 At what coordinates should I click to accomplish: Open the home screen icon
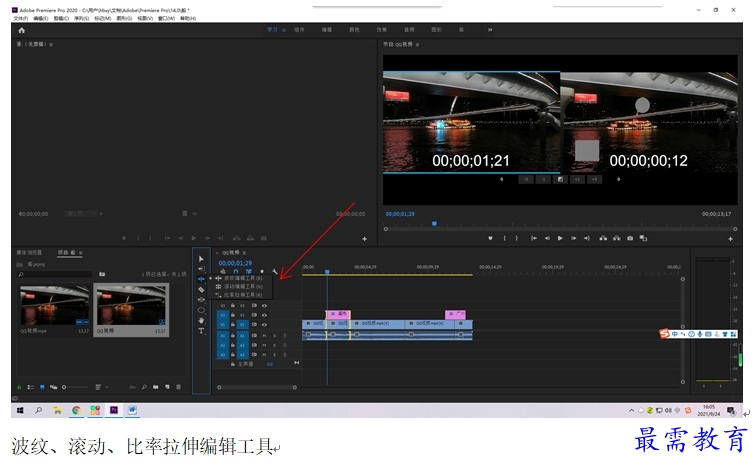pyautogui.click(x=21, y=30)
